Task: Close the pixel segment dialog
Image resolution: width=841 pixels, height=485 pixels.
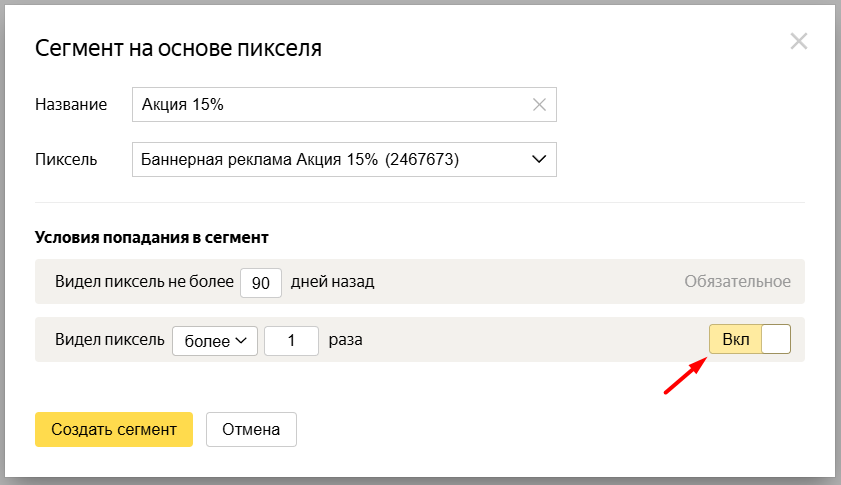Action: pyautogui.click(x=799, y=41)
